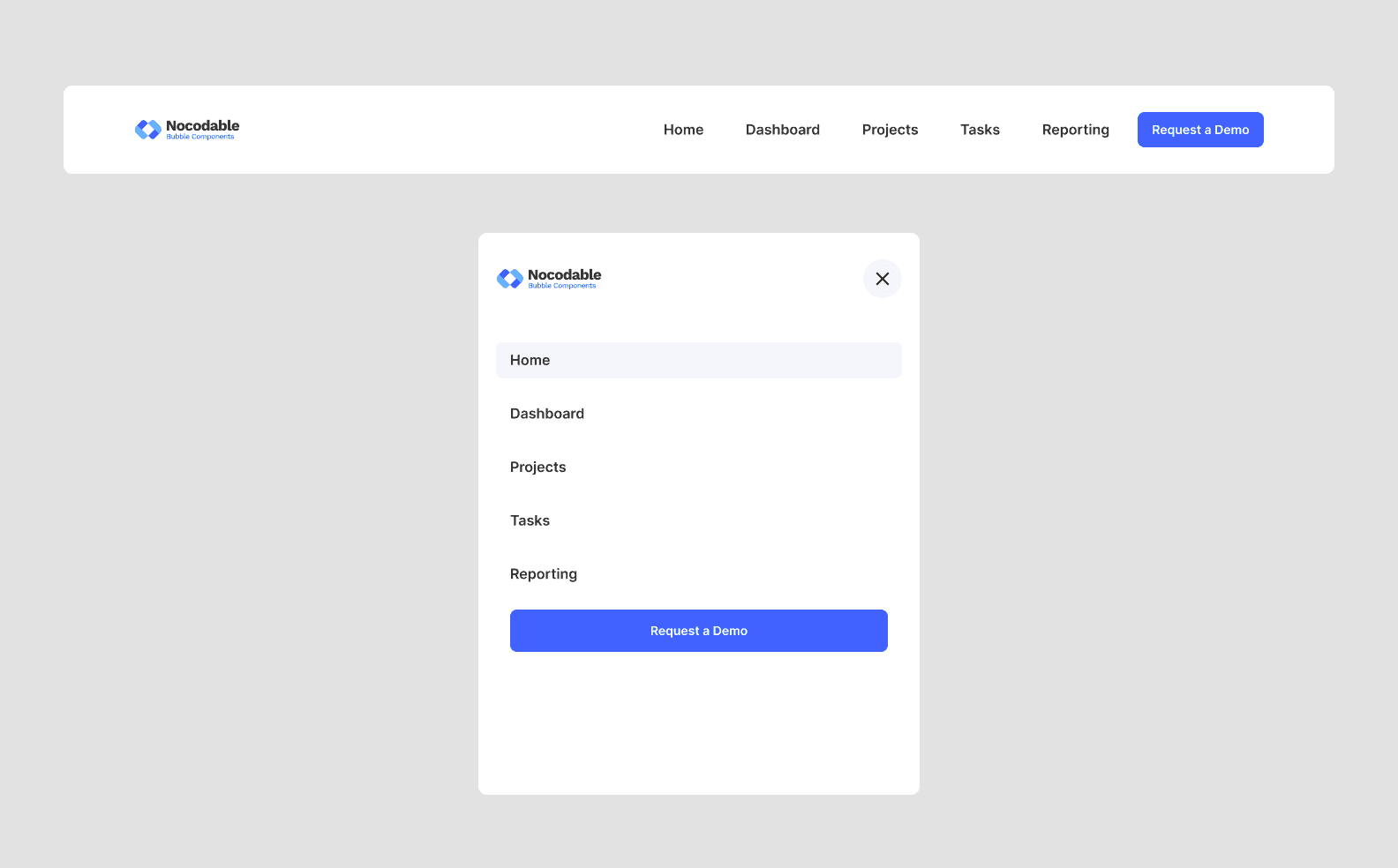
Task: Click the Nocodable diamond logo icon in mobile menu
Action: [510, 279]
